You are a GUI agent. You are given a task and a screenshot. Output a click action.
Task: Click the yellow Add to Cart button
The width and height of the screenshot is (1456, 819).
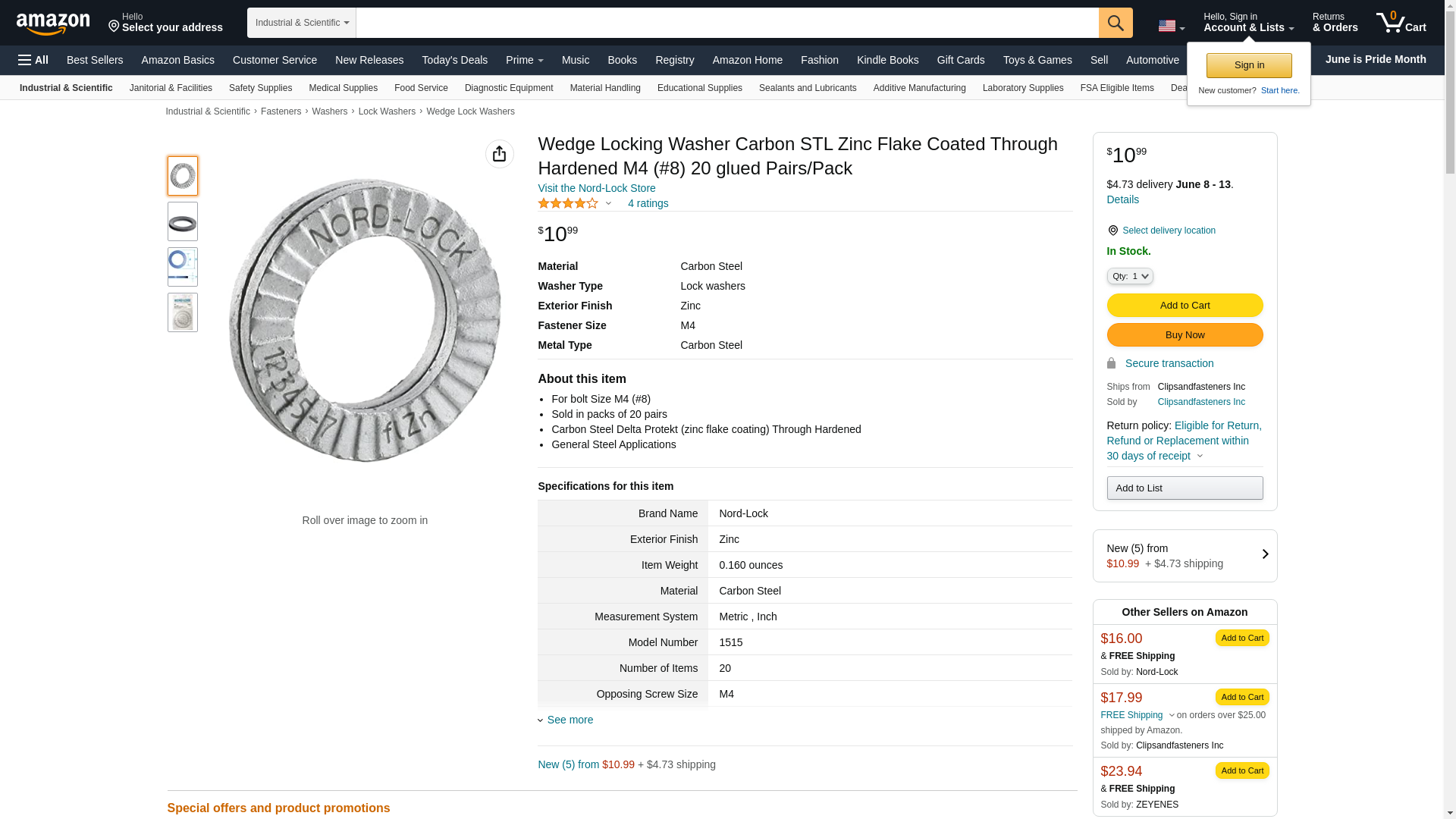pos(1184,305)
